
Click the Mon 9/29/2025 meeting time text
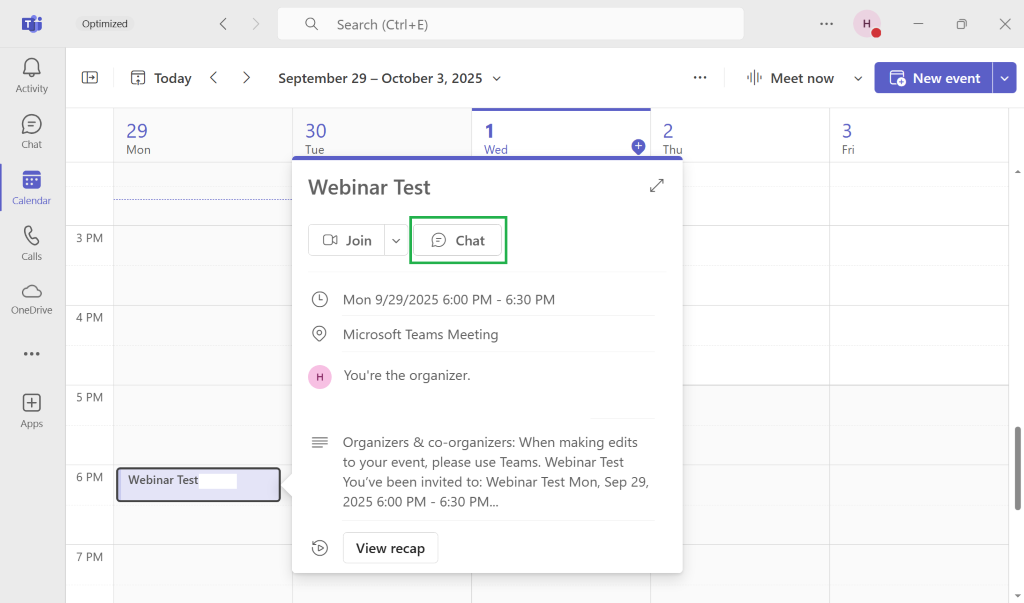449,300
